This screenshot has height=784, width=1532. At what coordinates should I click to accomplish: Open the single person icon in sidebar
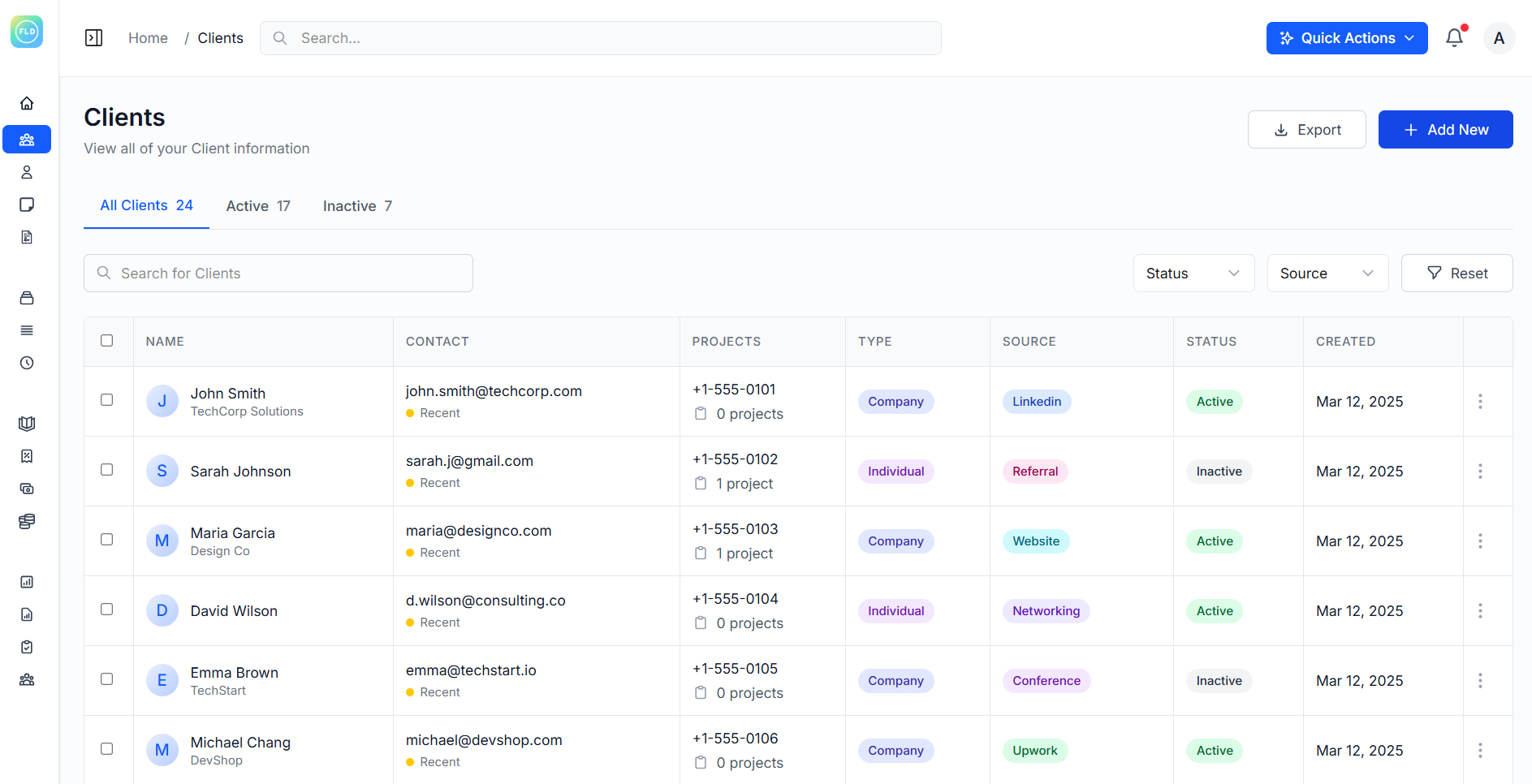tap(27, 172)
